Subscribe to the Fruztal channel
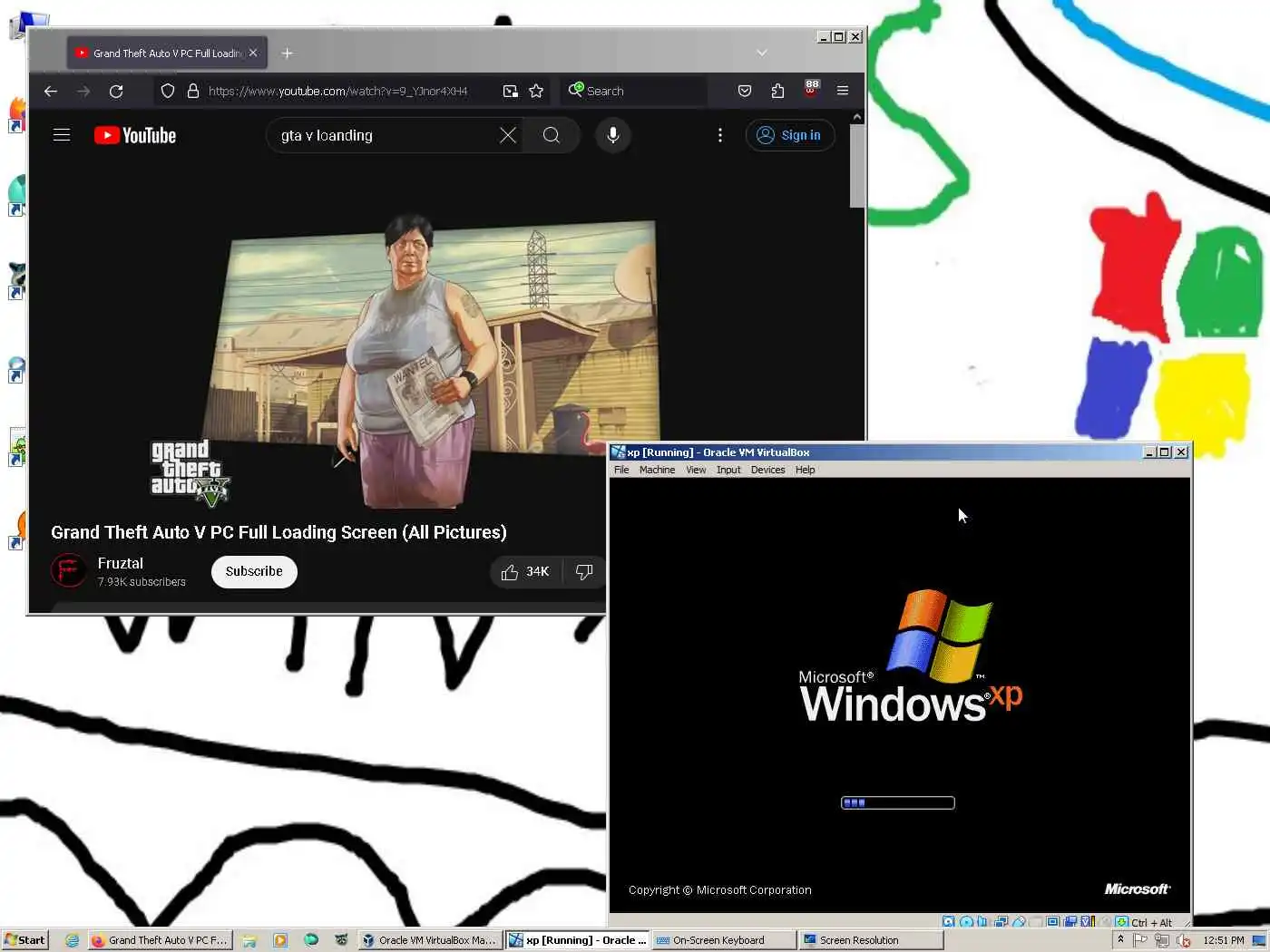This screenshot has width=1270, height=952. coord(254,571)
